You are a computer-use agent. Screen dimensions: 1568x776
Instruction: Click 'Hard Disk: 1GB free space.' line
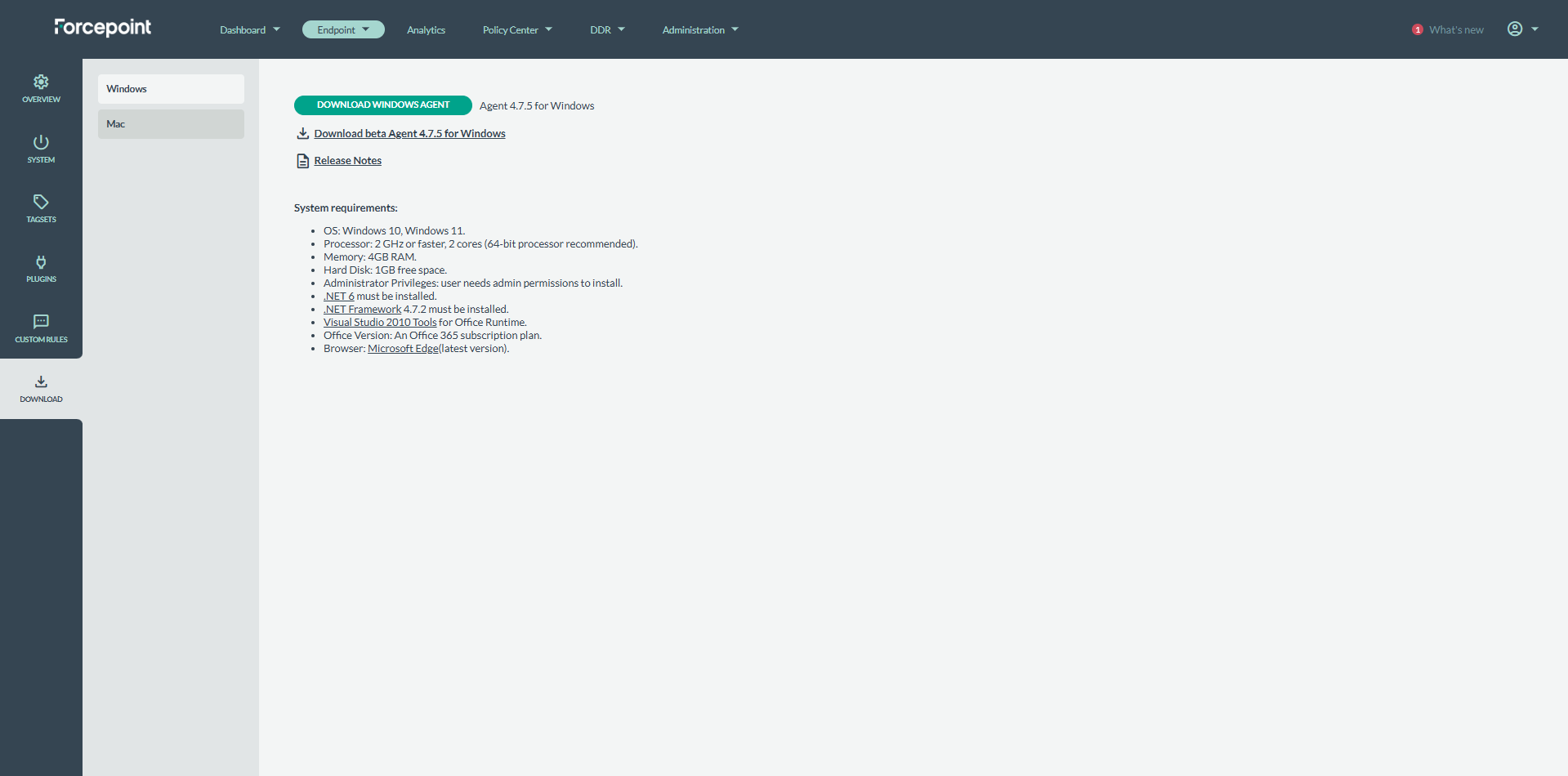coord(385,270)
